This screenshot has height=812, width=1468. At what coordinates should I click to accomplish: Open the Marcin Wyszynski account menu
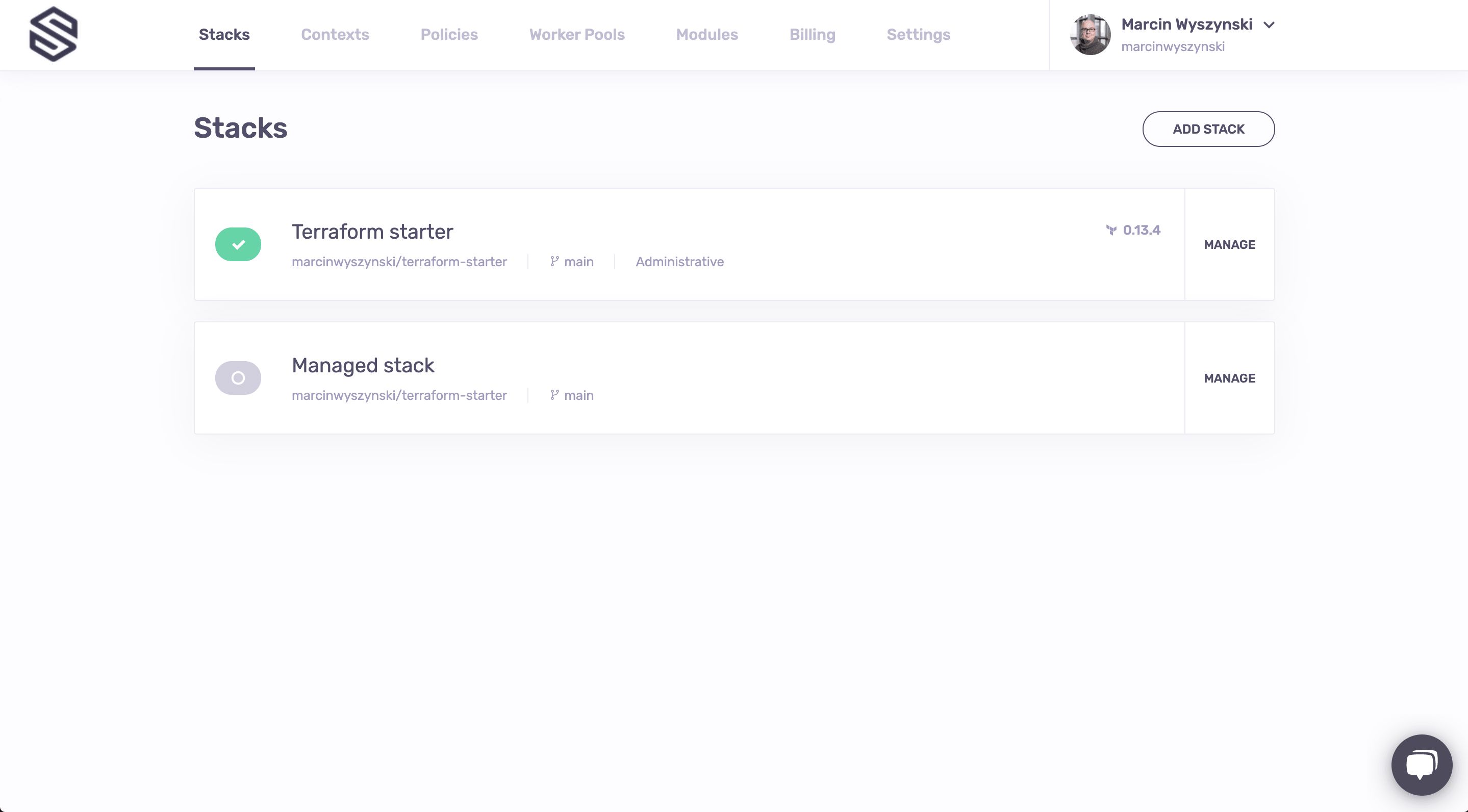point(1186,24)
